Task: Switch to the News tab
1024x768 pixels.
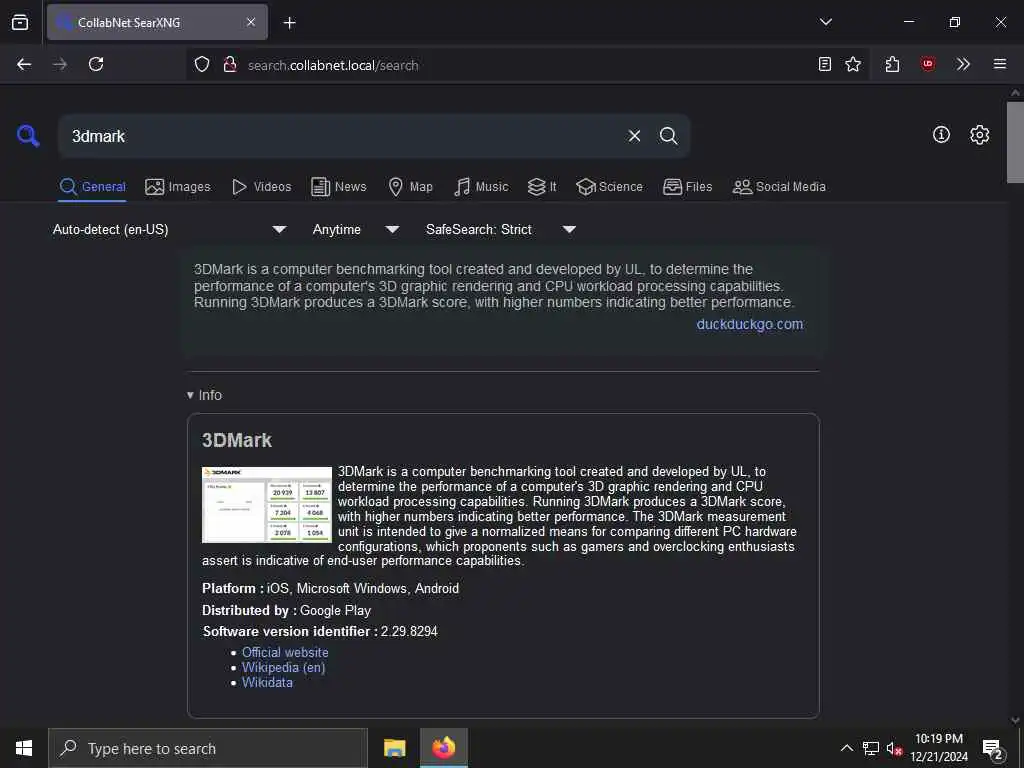Action: (338, 187)
